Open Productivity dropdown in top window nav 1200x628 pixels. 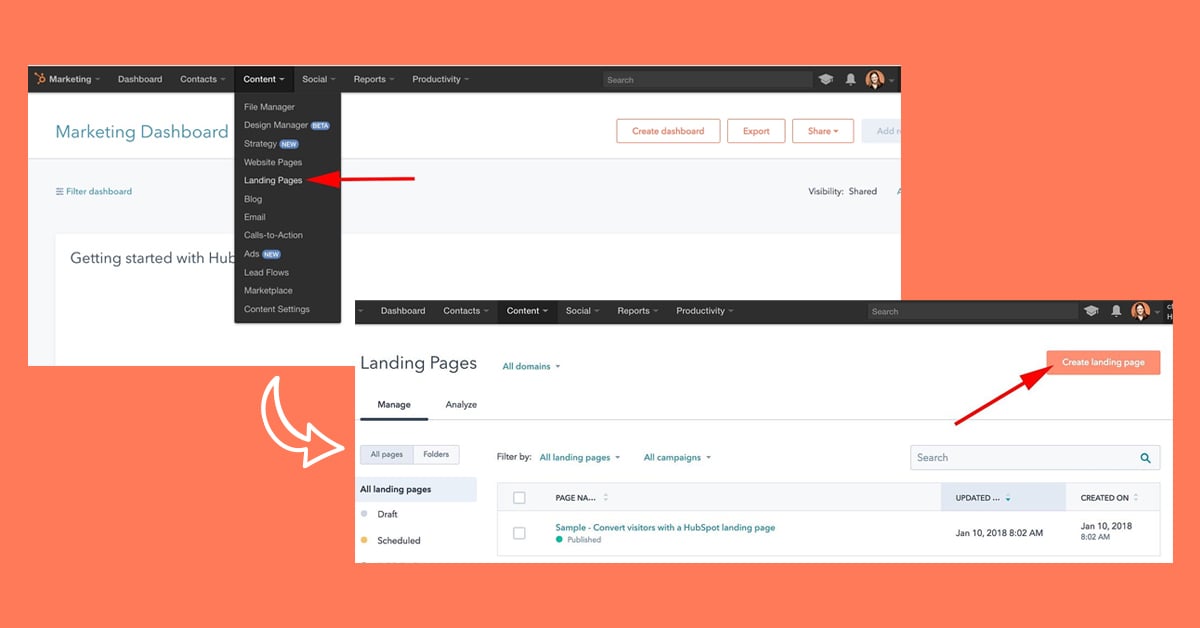441,79
